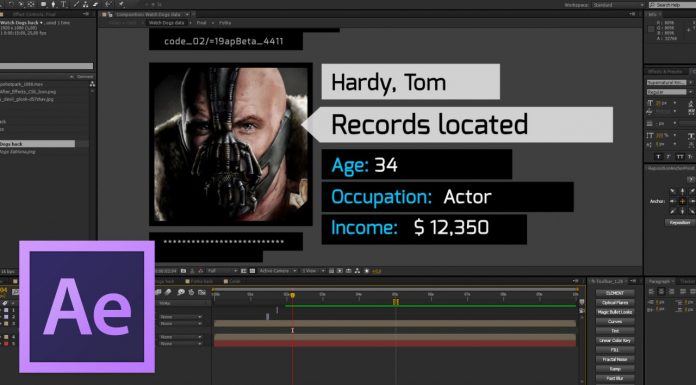
Task: Select the Horizontal Type tool
Action: [63, 4]
